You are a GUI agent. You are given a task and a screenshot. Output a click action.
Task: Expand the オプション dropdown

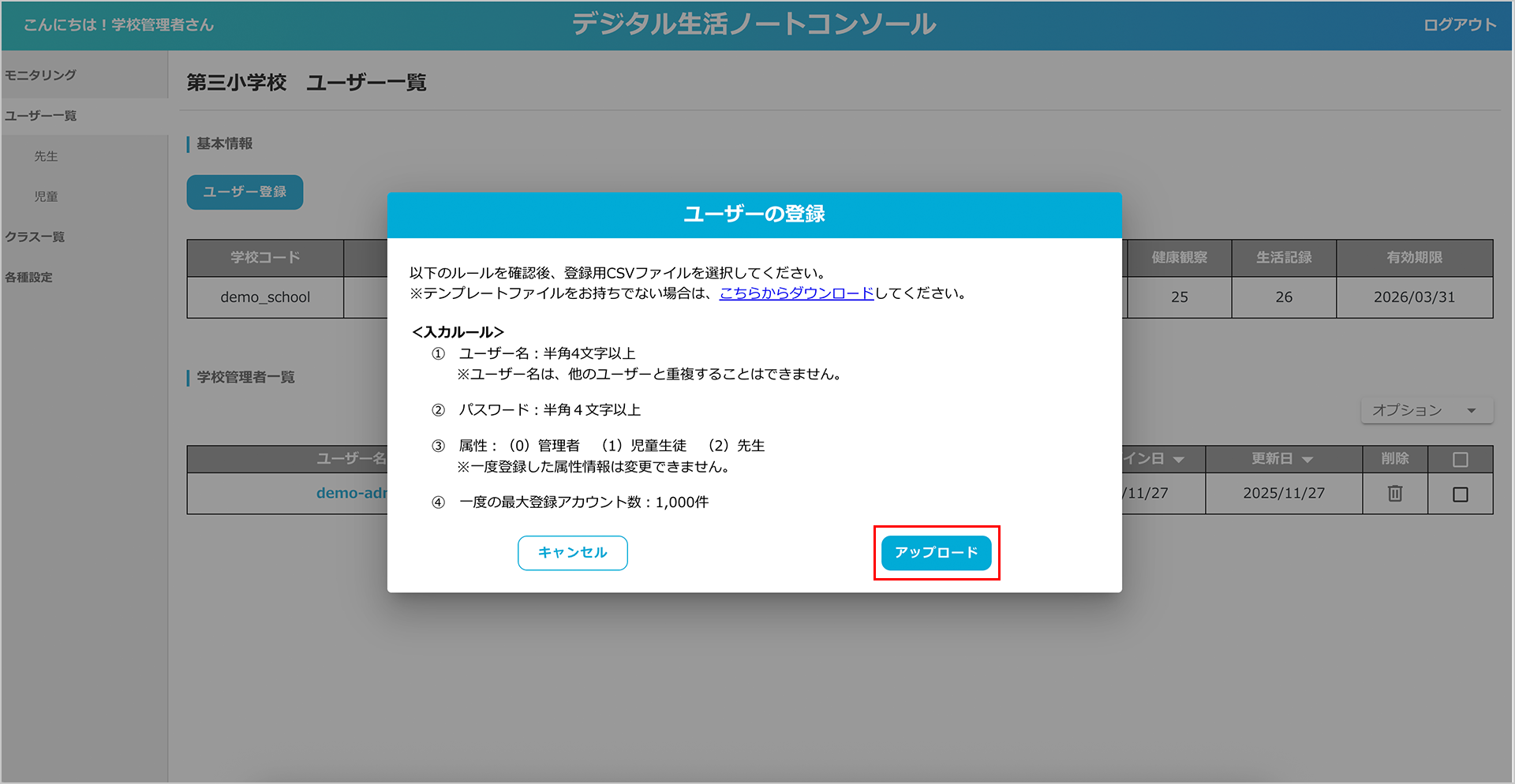point(1426,410)
